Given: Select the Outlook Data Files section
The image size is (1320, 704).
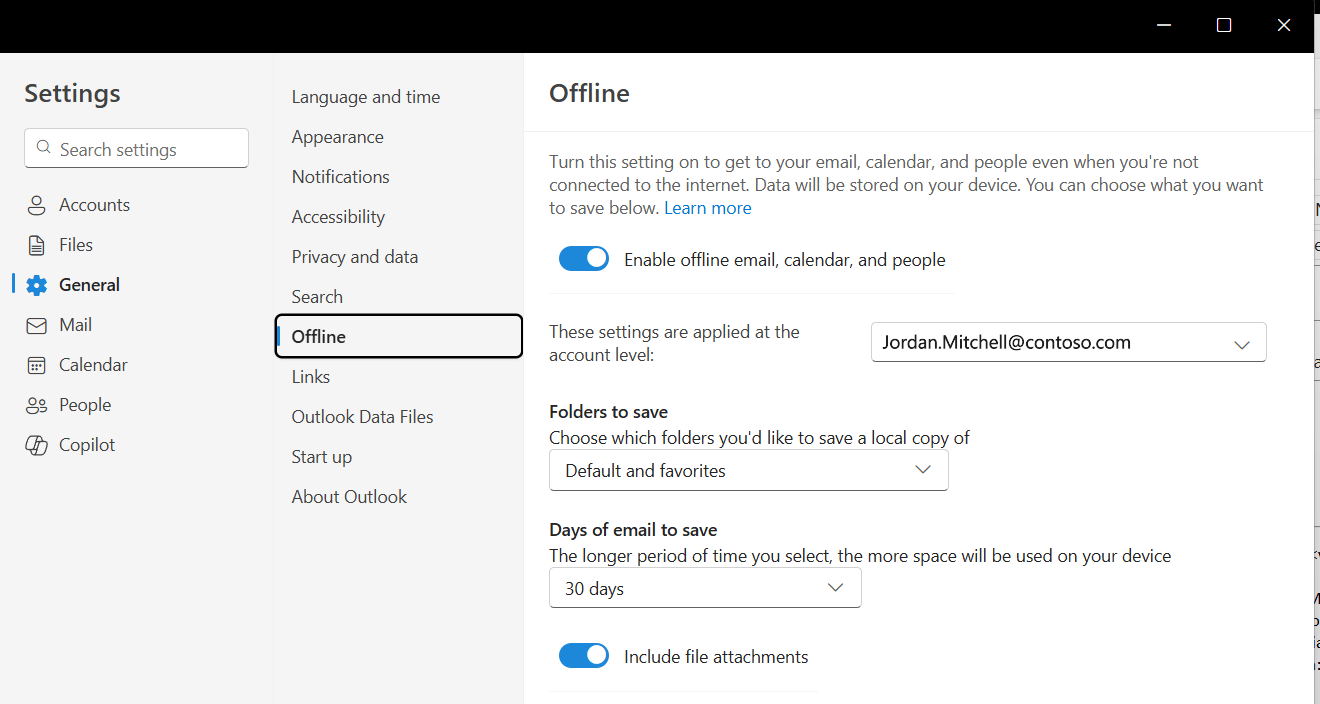Looking at the screenshot, I should coord(362,416).
